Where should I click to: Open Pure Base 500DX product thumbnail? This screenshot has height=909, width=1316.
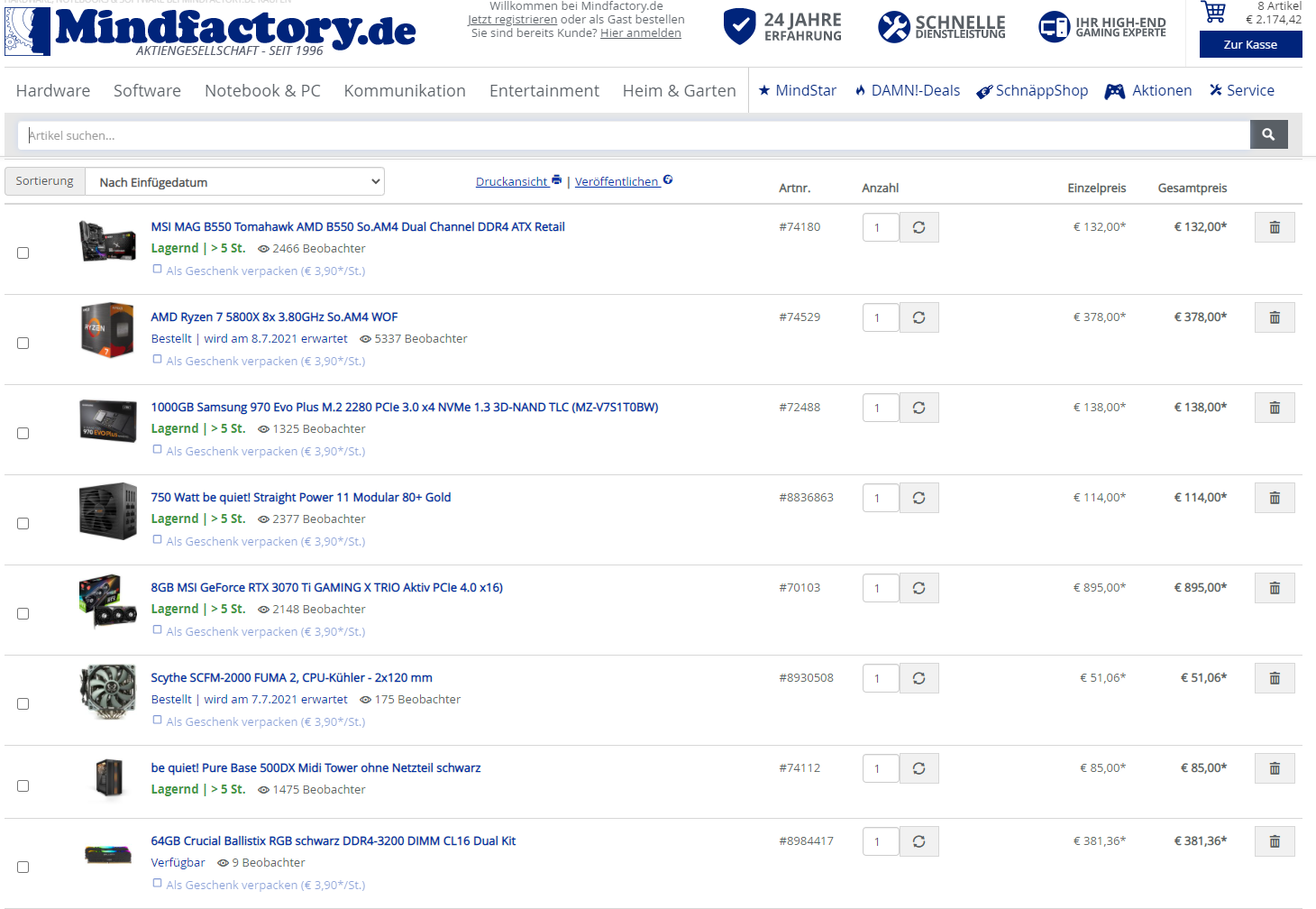[x=109, y=777]
